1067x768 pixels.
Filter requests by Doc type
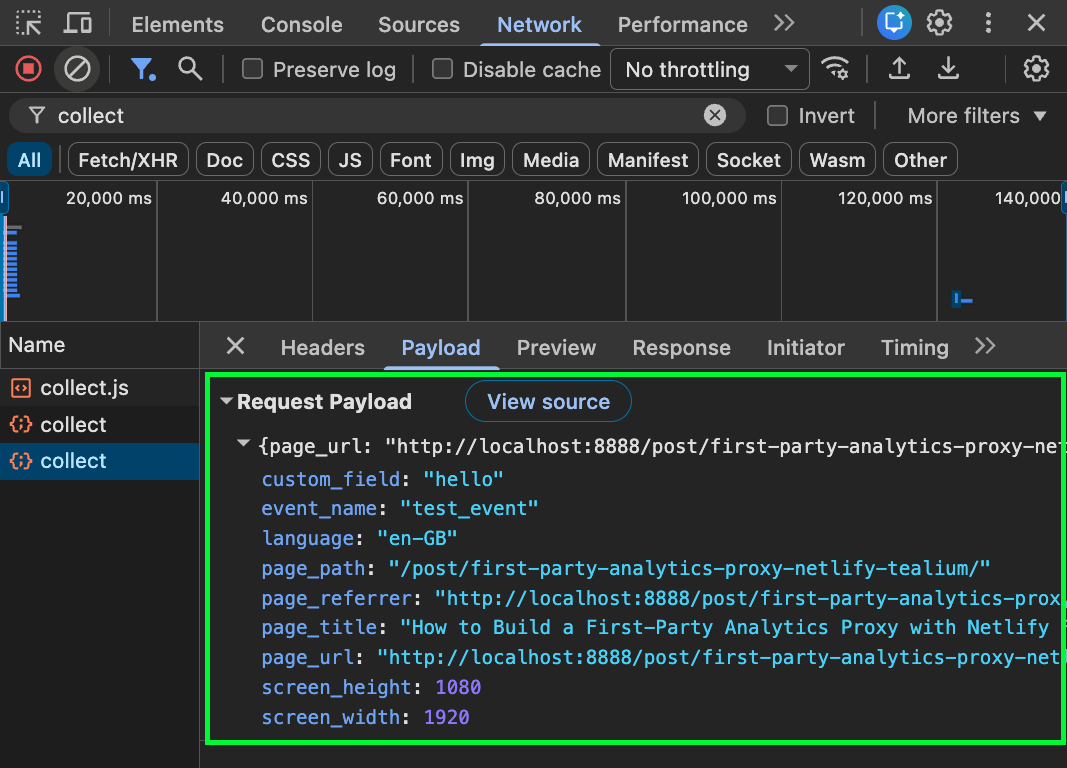(225, 160)
